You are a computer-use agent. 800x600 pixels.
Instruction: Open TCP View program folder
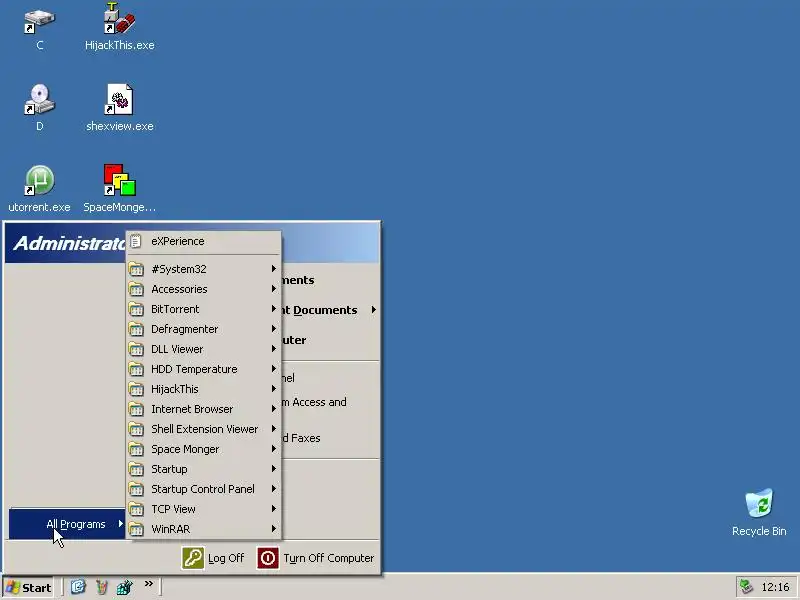pyautogui.click(x=204, y=509)
